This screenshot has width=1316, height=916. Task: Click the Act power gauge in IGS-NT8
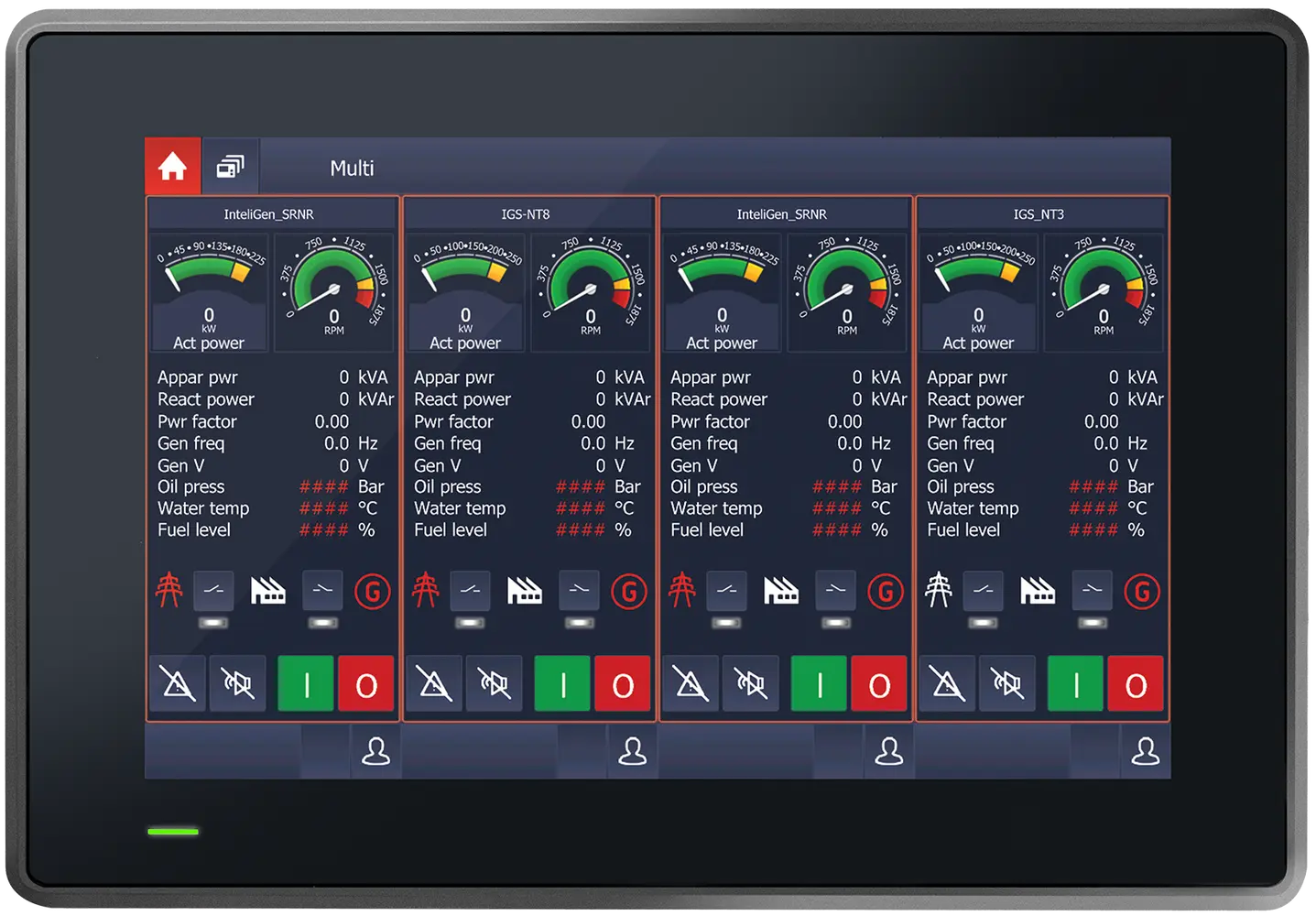click(465, 292)
